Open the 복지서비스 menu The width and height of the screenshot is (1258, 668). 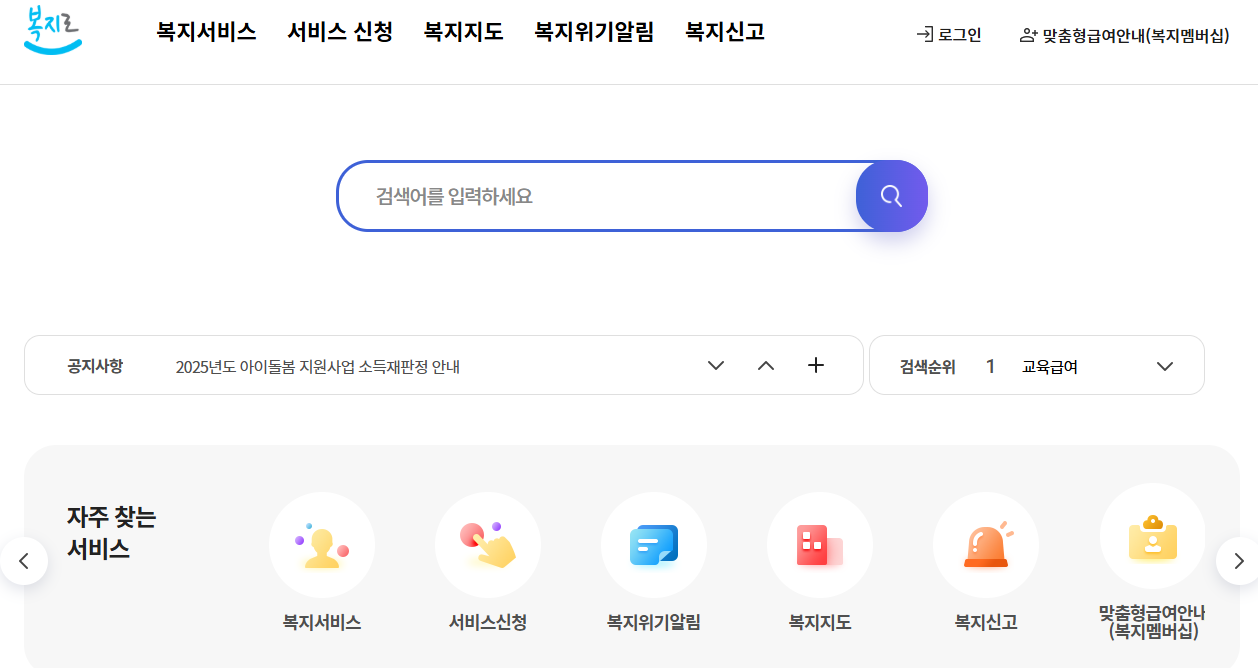[205, 32]
